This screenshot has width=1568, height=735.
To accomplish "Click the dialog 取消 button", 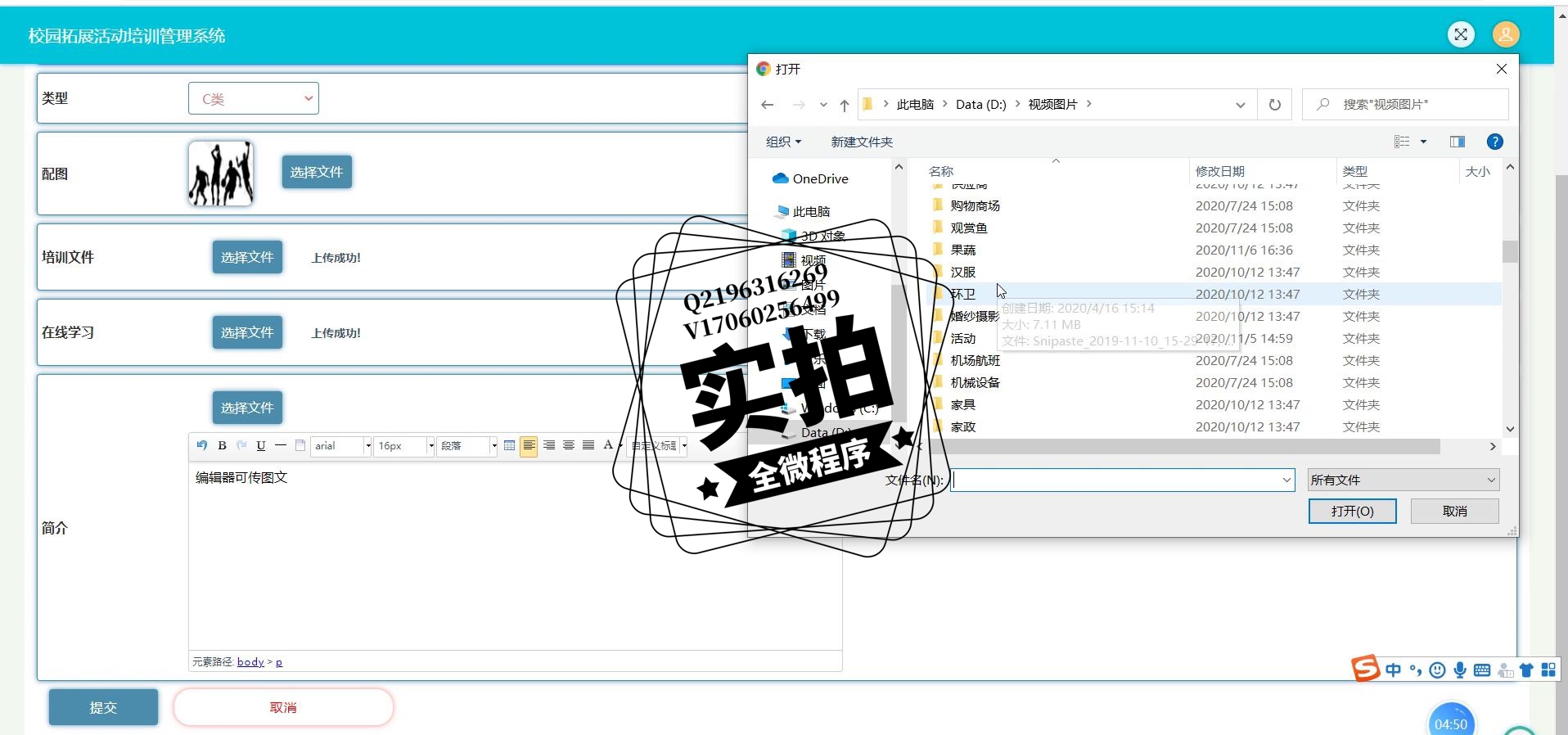I will (1454, 511).
